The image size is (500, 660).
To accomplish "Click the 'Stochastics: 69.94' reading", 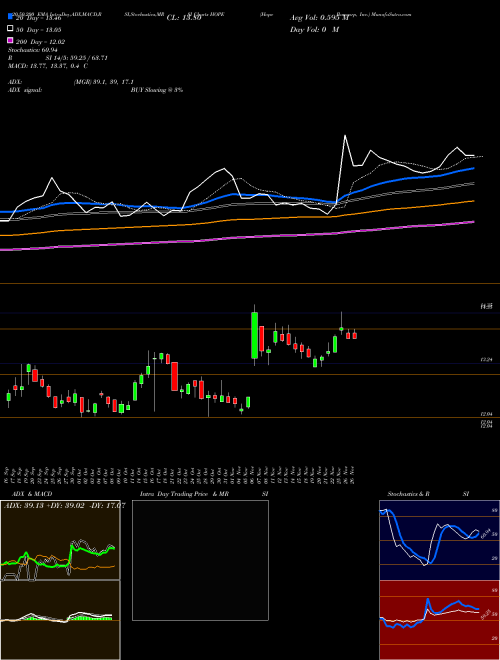I will [33, 50].
